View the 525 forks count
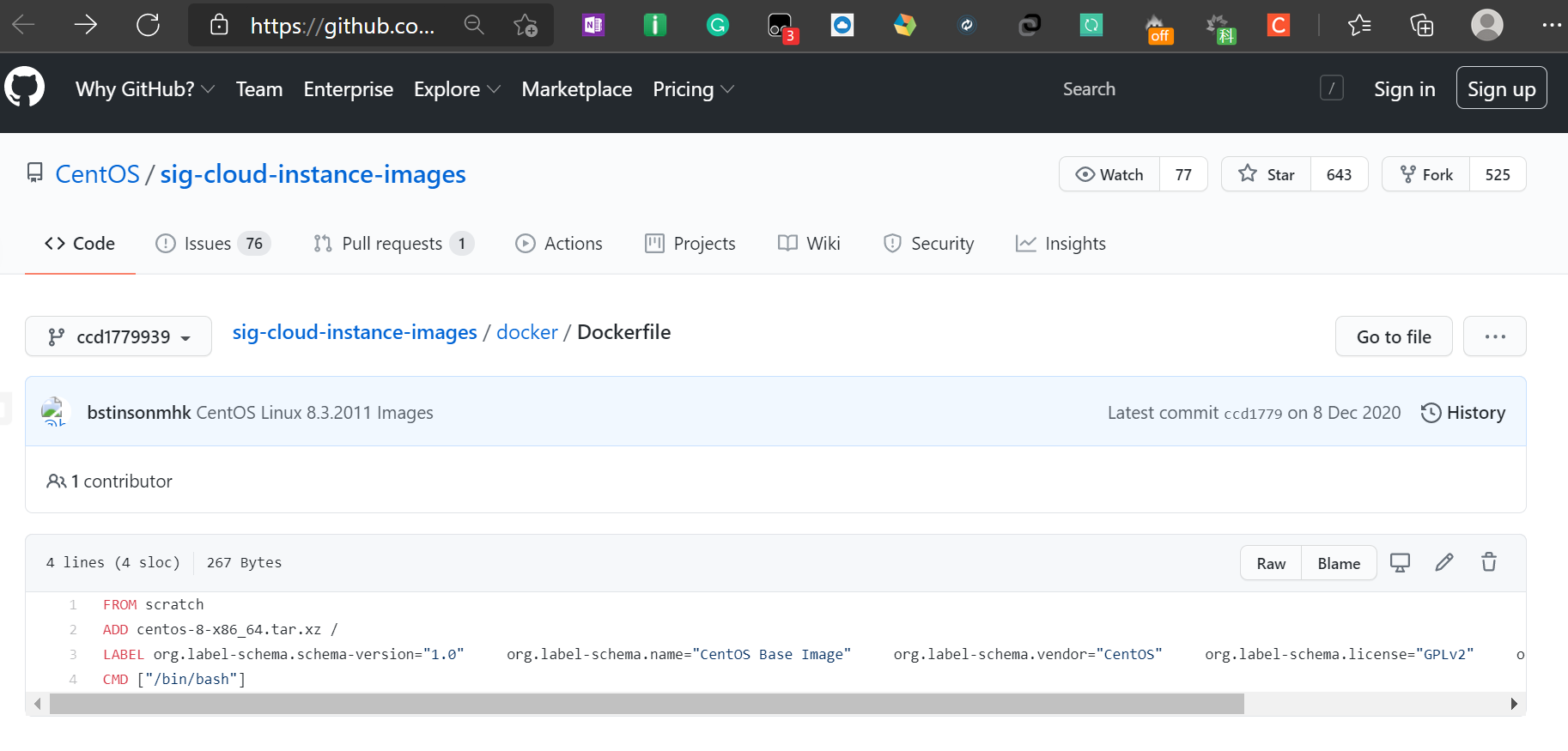The image size is (1568, 751). point(1498,174)
